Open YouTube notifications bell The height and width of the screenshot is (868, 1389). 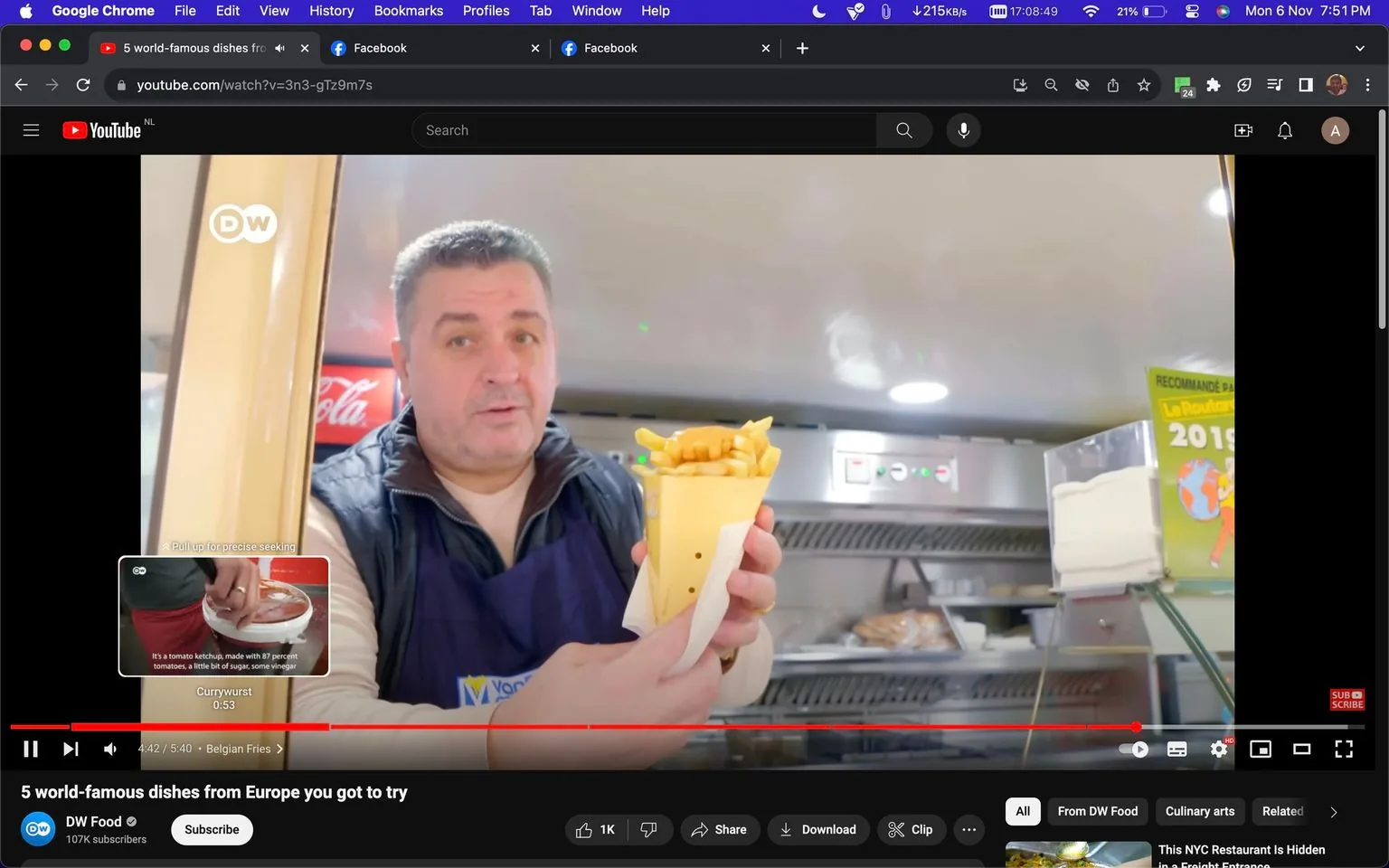[x=1284, y=129]
